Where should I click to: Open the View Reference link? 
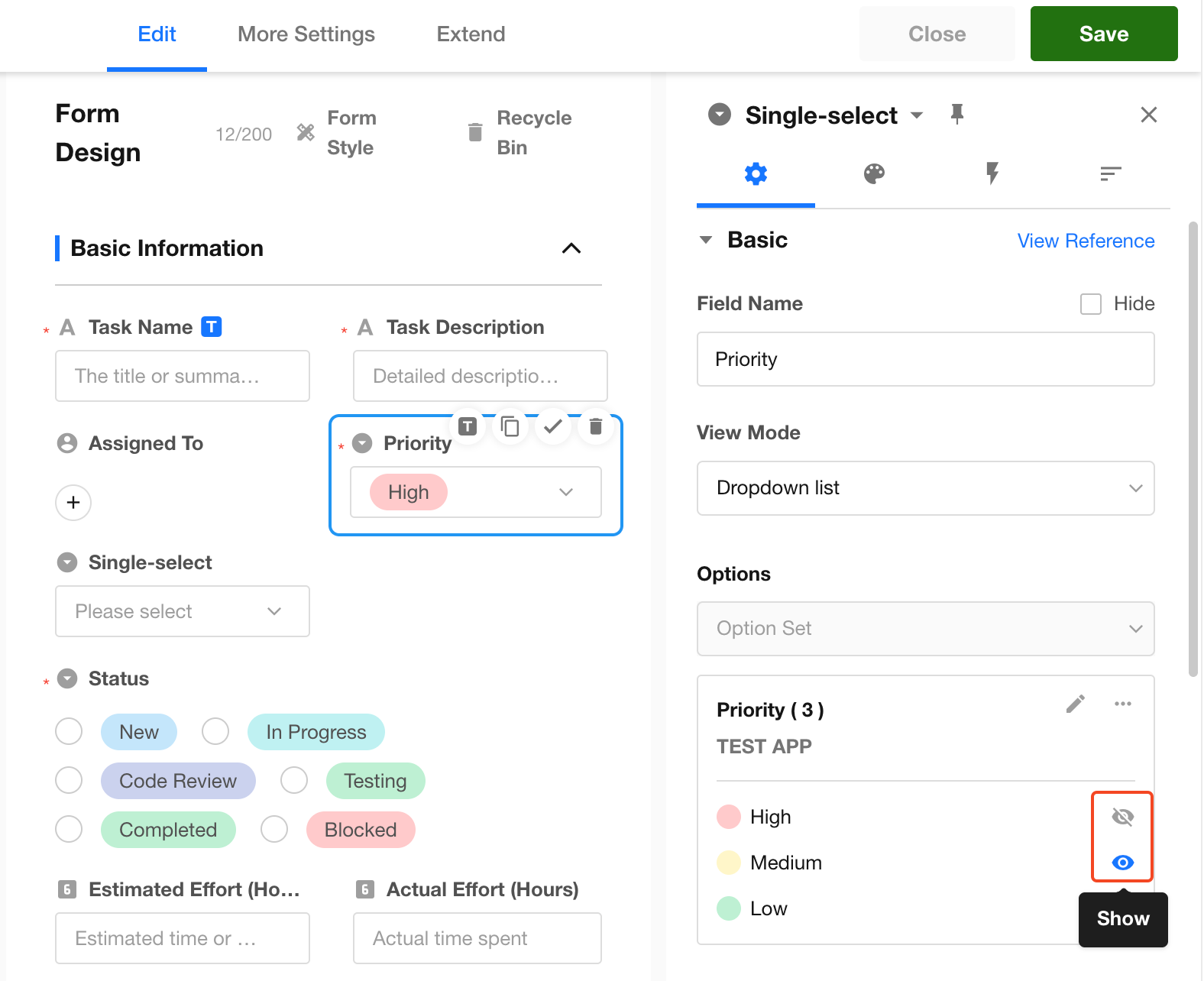click(1086, 241)
